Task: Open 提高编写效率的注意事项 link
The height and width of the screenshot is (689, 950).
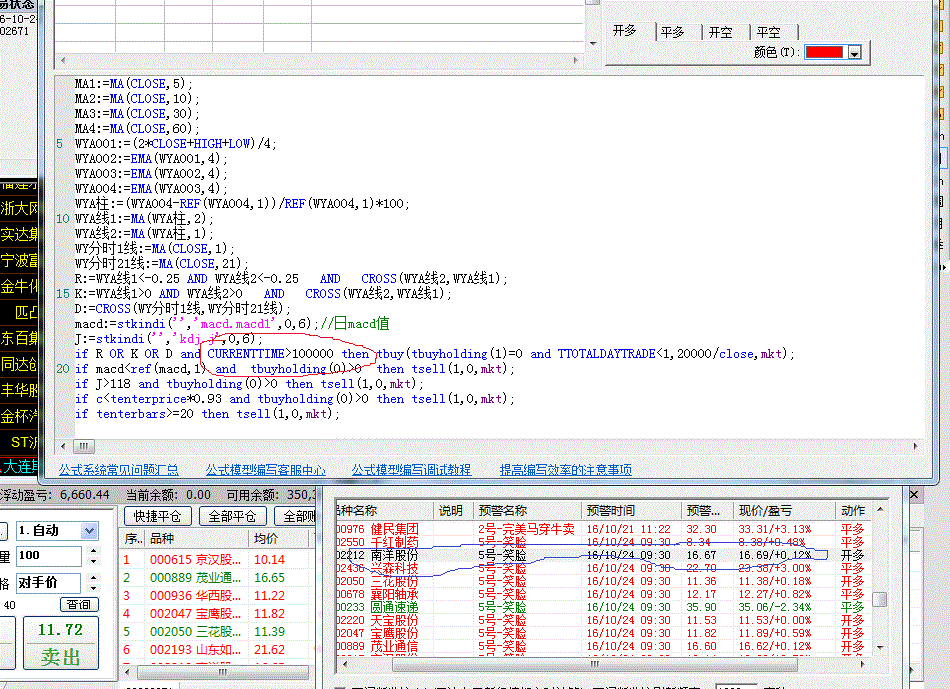Action: pyautogui.click(x=566, y=470)
